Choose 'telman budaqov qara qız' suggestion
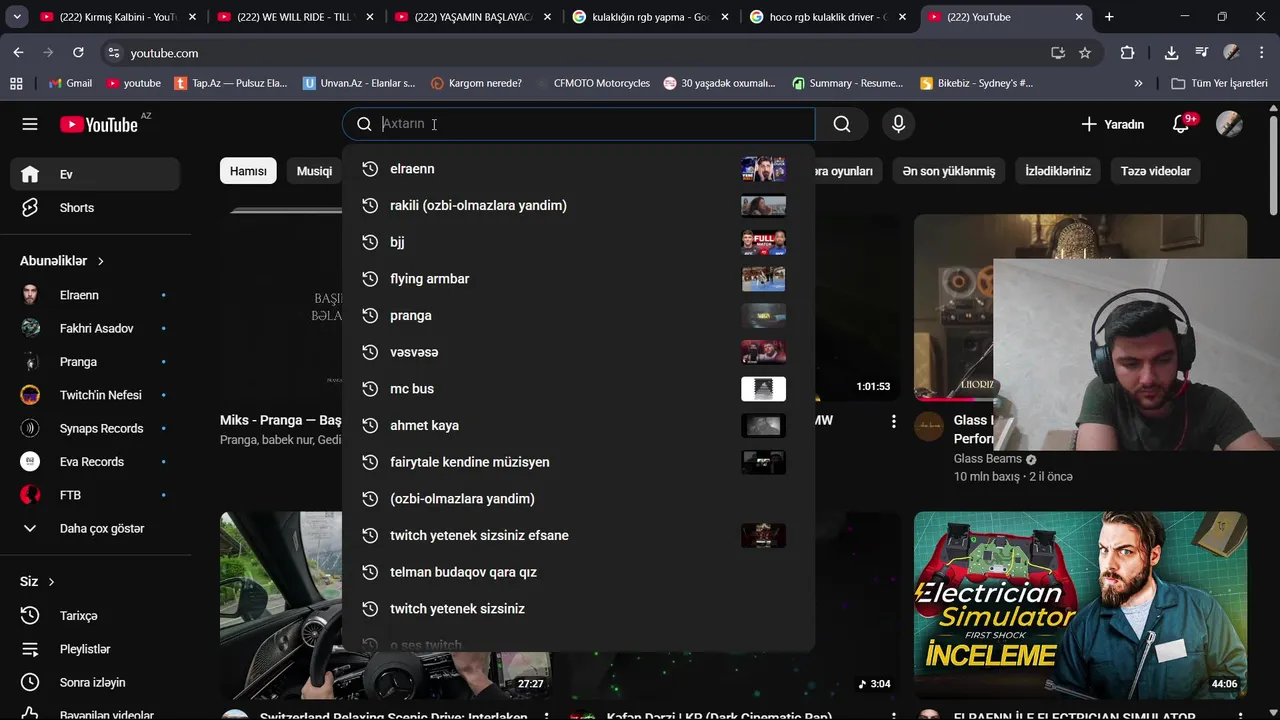The height and width of the screenshot is (720, 1280). coord(578,572)
